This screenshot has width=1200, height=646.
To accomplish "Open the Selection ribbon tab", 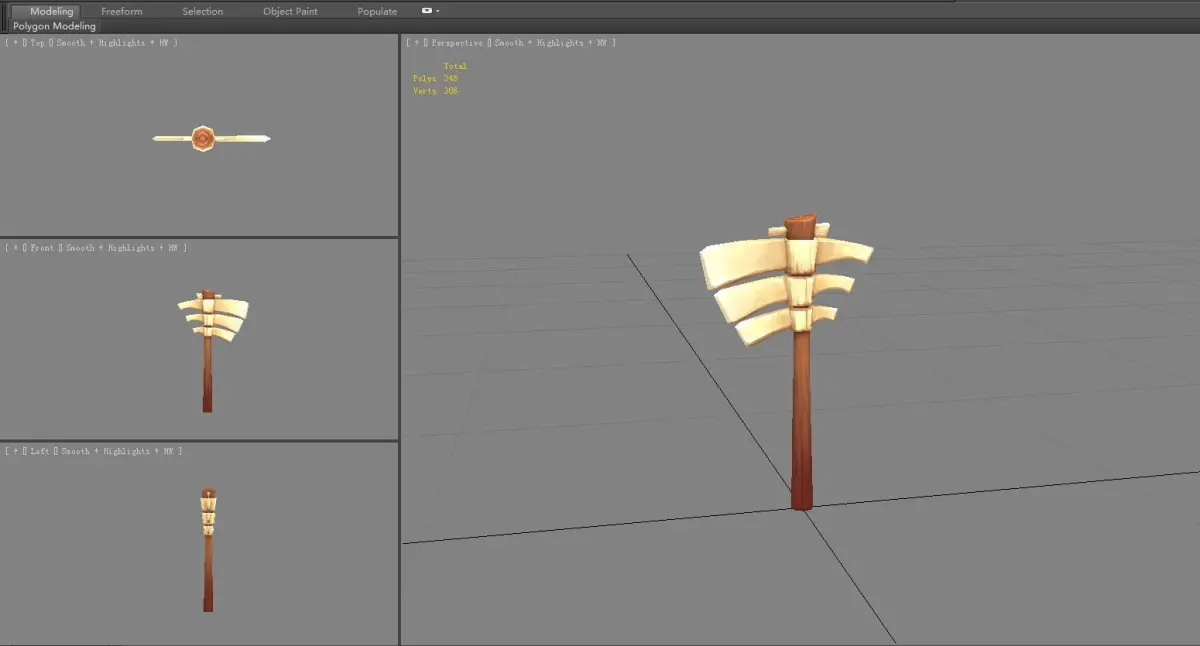I will coord(203,11).
